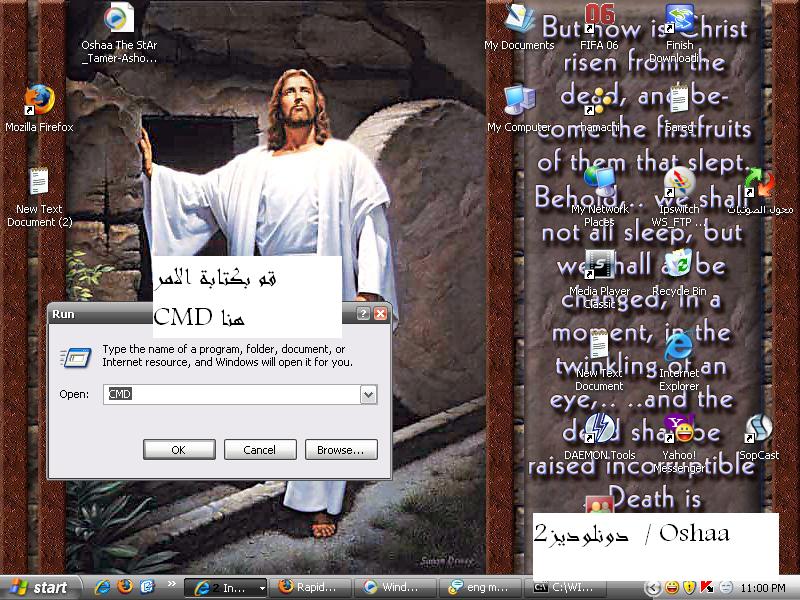Open My Network Places desktop icon

[599, 182]
